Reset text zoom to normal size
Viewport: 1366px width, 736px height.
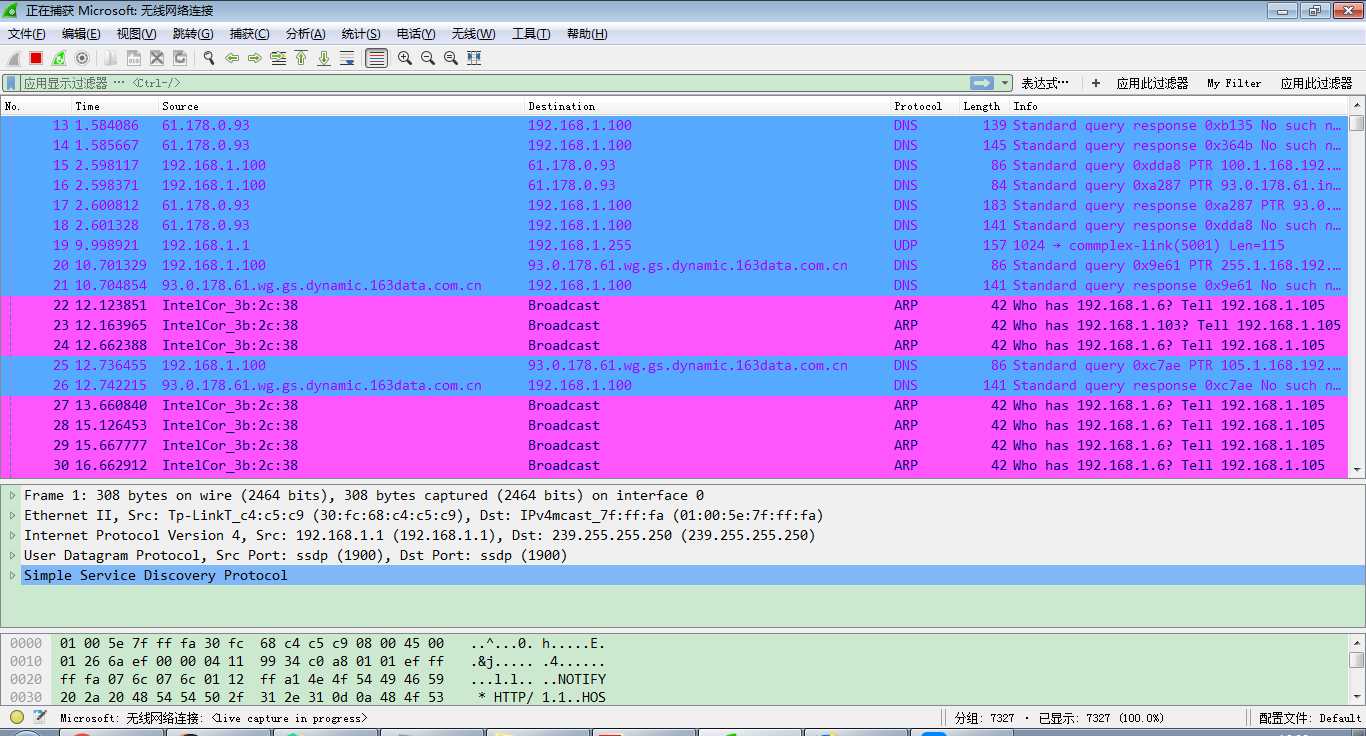tap(451, 58)
